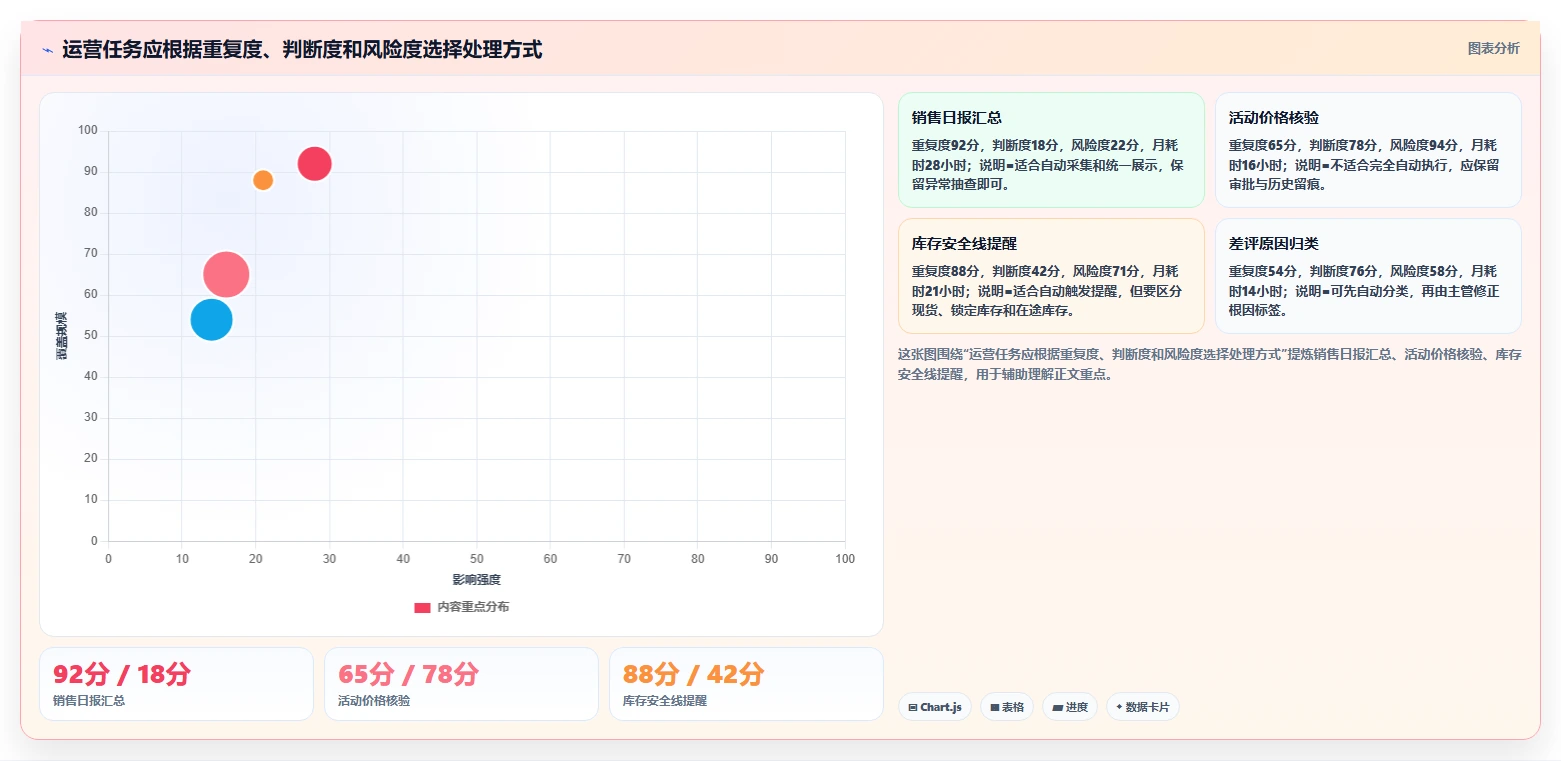The image size is (1561, 761).
Task: Click the 活动价格核验 caption under 65分 / 78分
Action: (x=374, y=701)
